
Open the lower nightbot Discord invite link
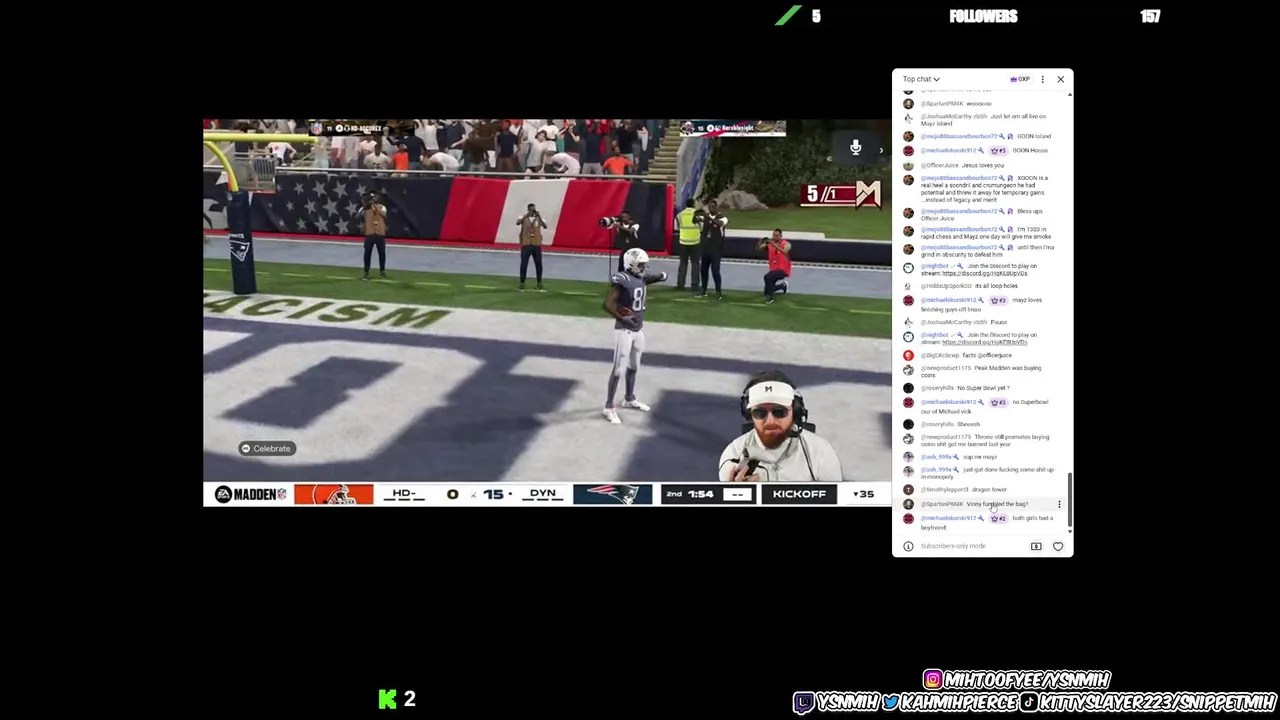click(984, 342)
